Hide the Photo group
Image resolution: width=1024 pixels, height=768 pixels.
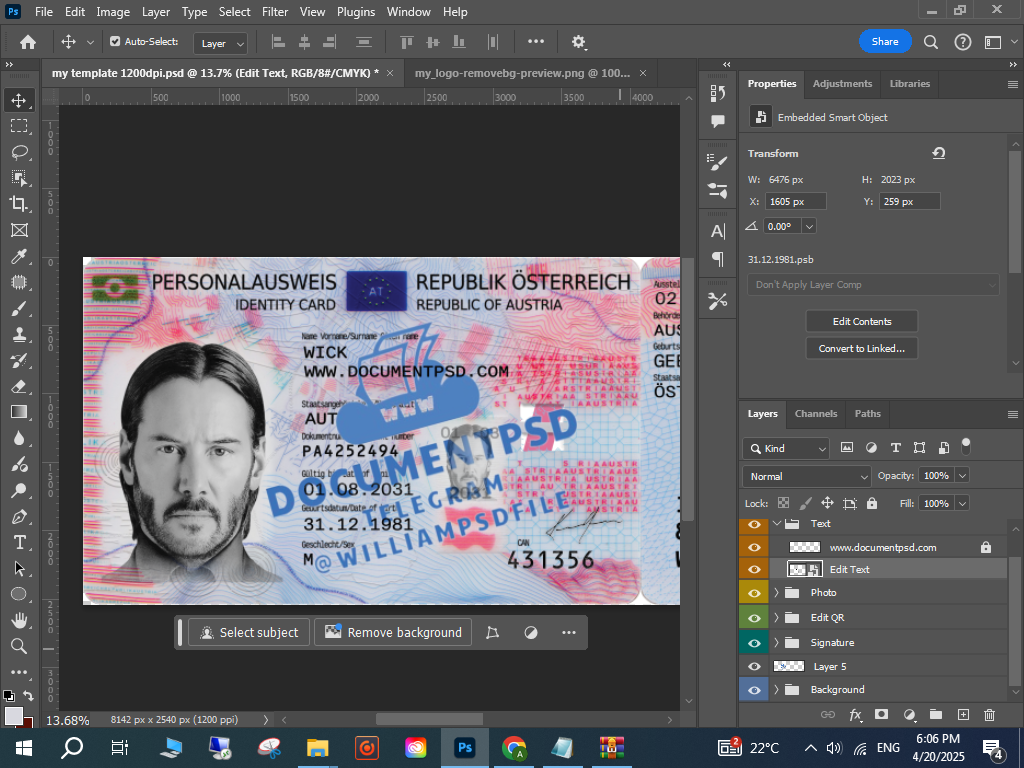754,593
